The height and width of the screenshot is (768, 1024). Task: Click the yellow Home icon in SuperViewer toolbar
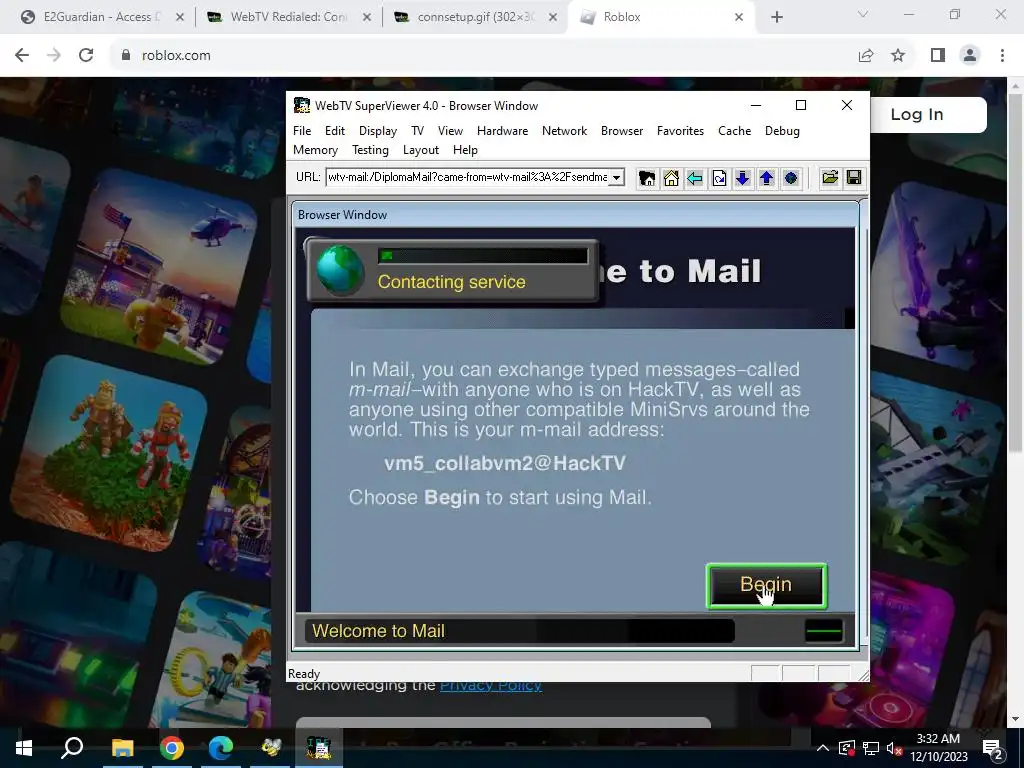[x=671, y=178]
